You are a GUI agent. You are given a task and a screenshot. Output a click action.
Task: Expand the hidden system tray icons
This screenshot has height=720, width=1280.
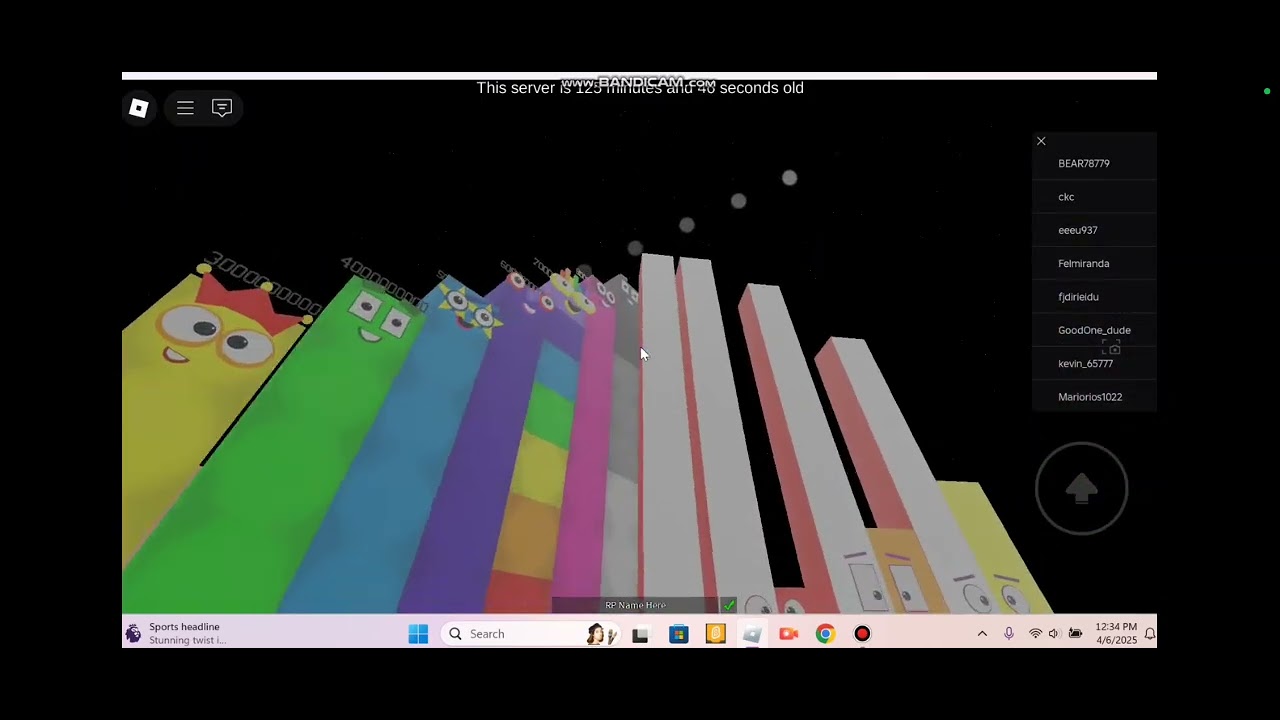pyautogui.click(x=982, y=634)
